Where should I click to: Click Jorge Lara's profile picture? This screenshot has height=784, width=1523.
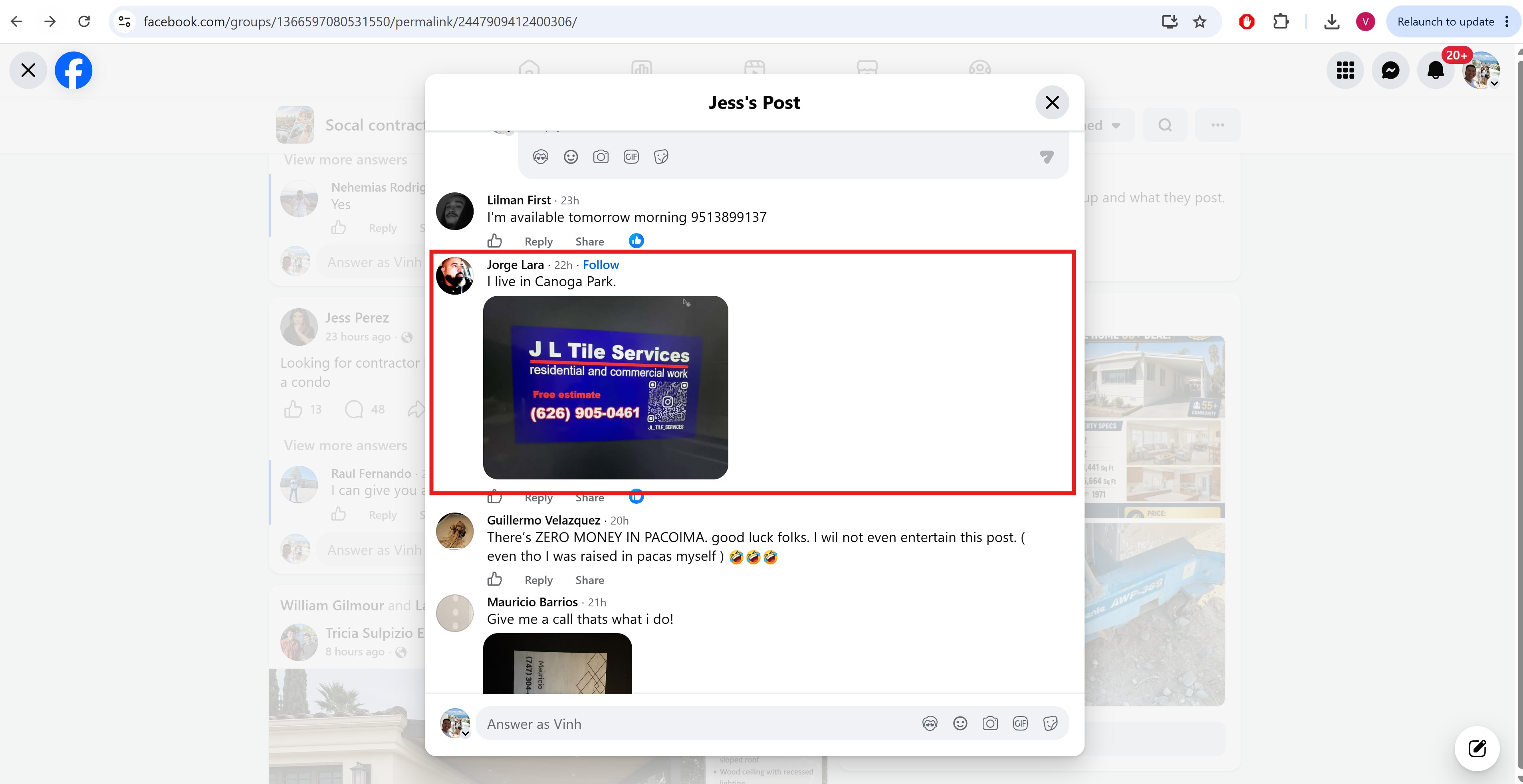tap(455, 275)
